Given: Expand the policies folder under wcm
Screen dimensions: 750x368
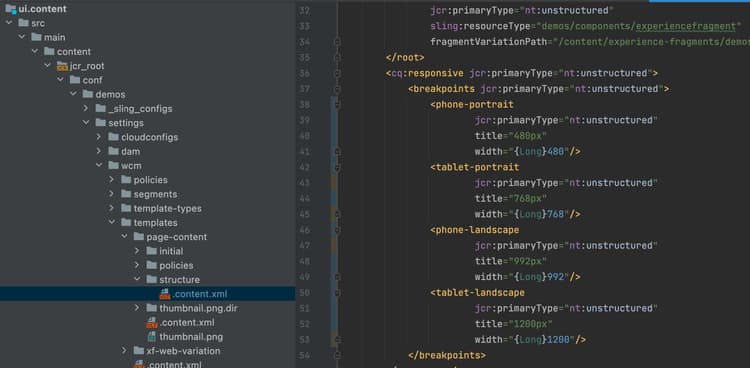Looking at the screenshot, I should coord(111,180).
